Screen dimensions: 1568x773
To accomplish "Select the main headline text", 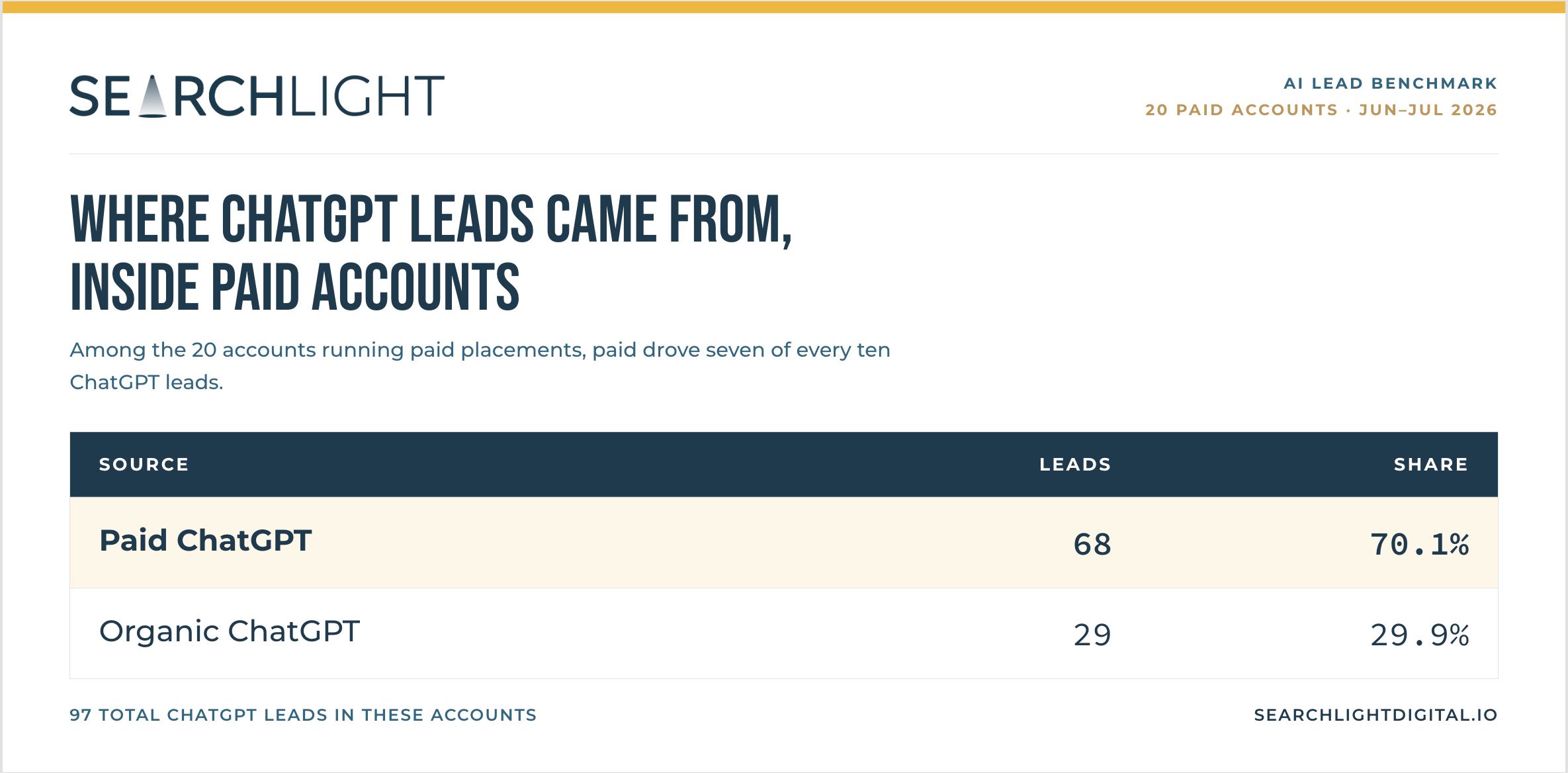I will coord(431,252).
